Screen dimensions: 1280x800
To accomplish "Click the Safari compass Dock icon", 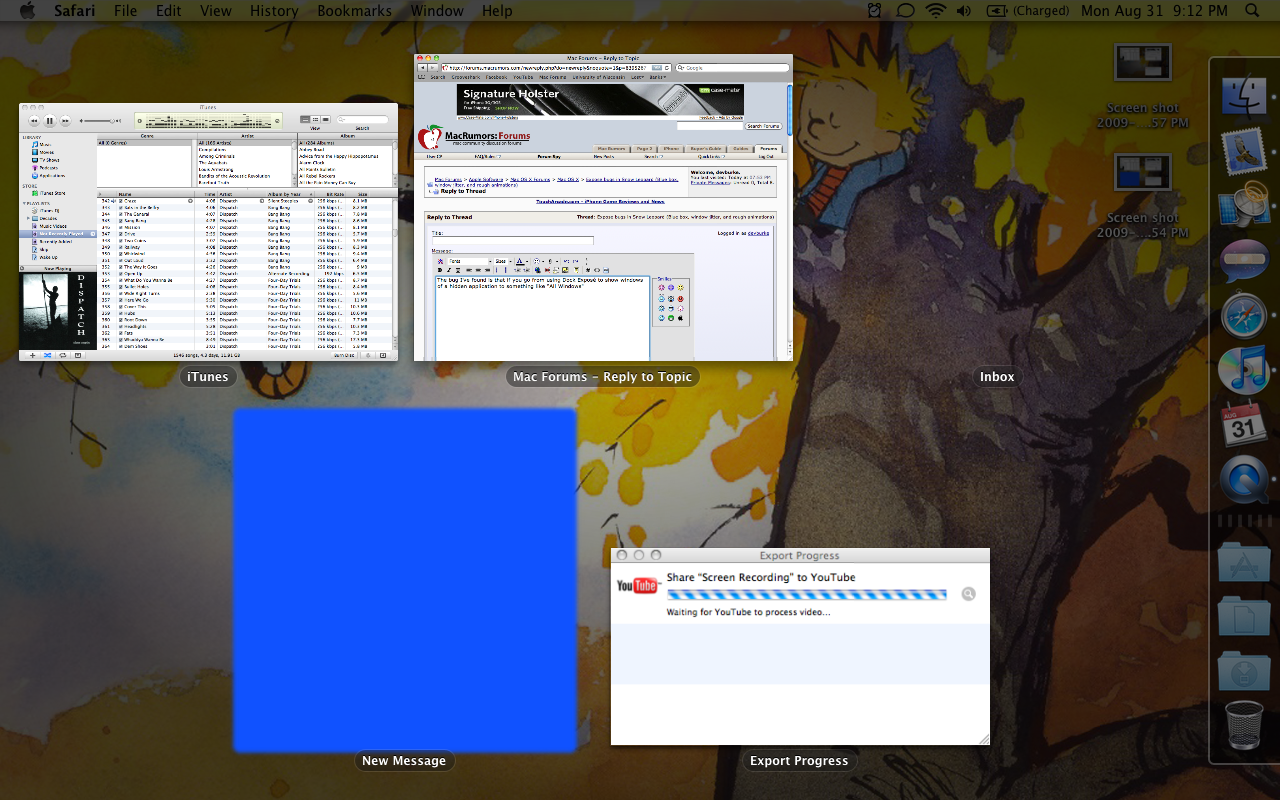I will (x=1244, y=316).
